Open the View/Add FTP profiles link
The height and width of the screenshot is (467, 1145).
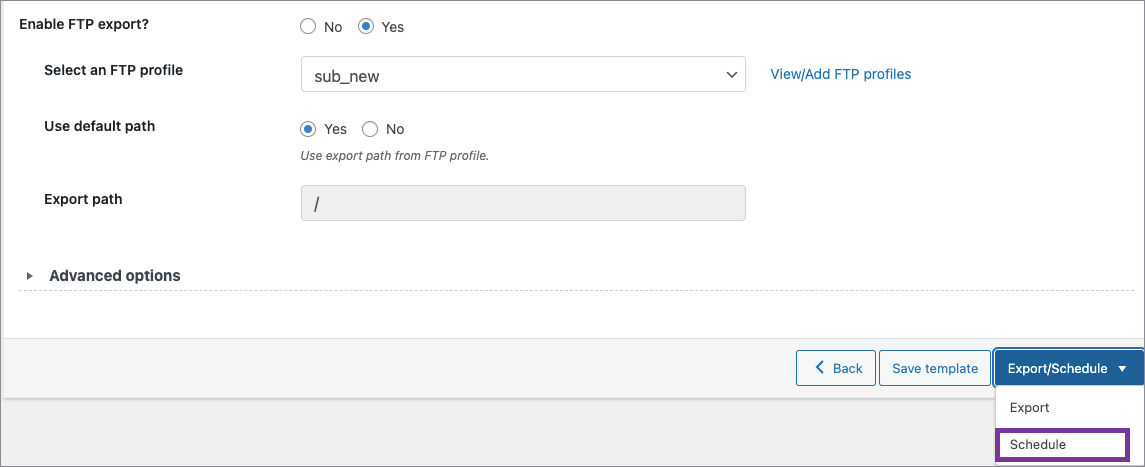coord(840,74)
